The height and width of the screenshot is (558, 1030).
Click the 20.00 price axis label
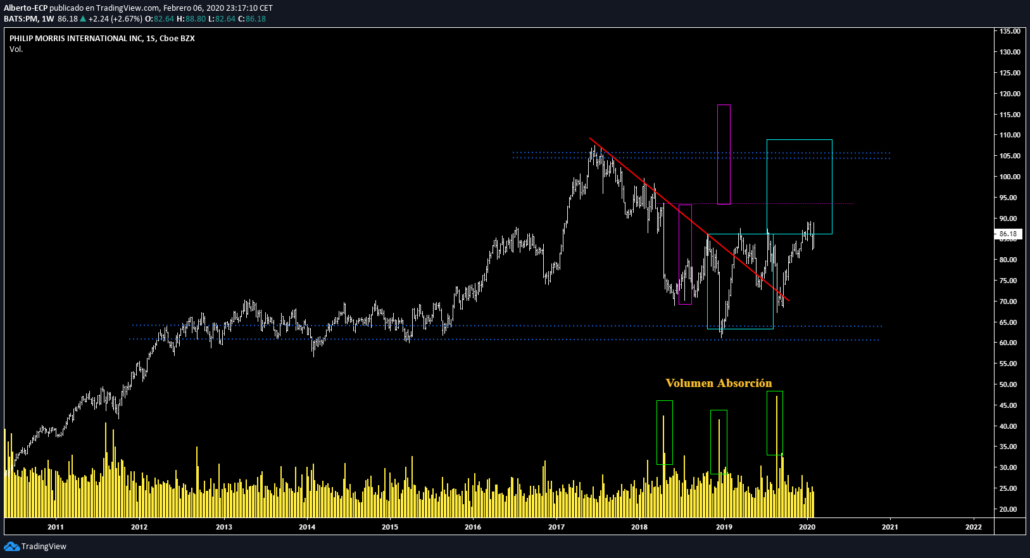1010,509
